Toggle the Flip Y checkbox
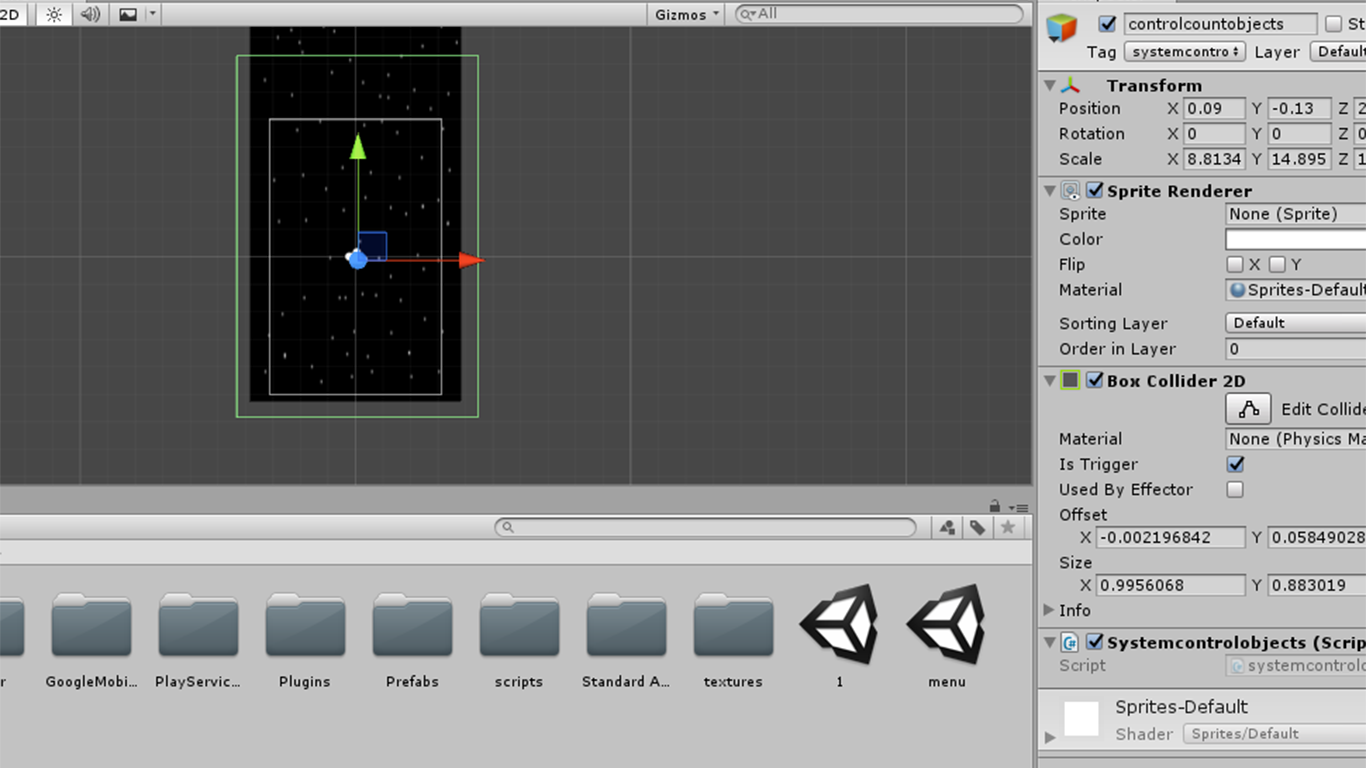This screenshot has height=768, width=1366. (1277, 264)
